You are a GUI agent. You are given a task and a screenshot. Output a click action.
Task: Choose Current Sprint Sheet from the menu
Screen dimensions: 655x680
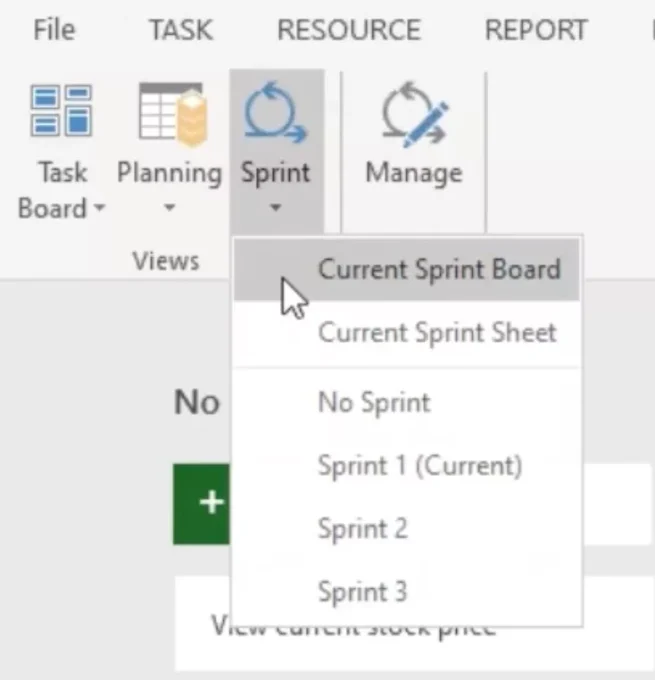pos(406,333)
